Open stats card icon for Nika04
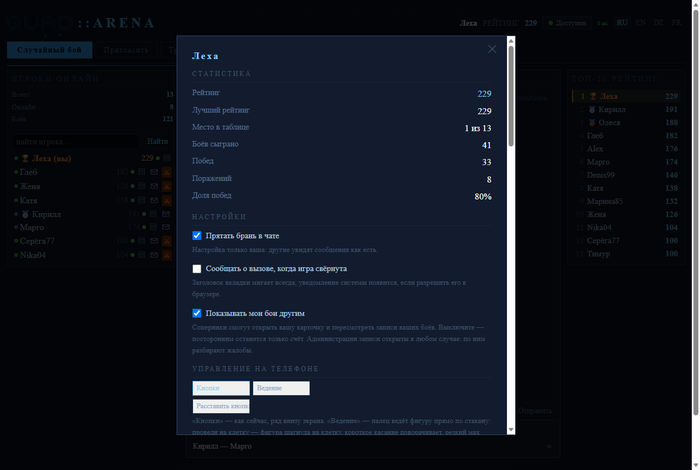Screen dimensions: 700x470 pyautogui.click(x=142, y=255)
